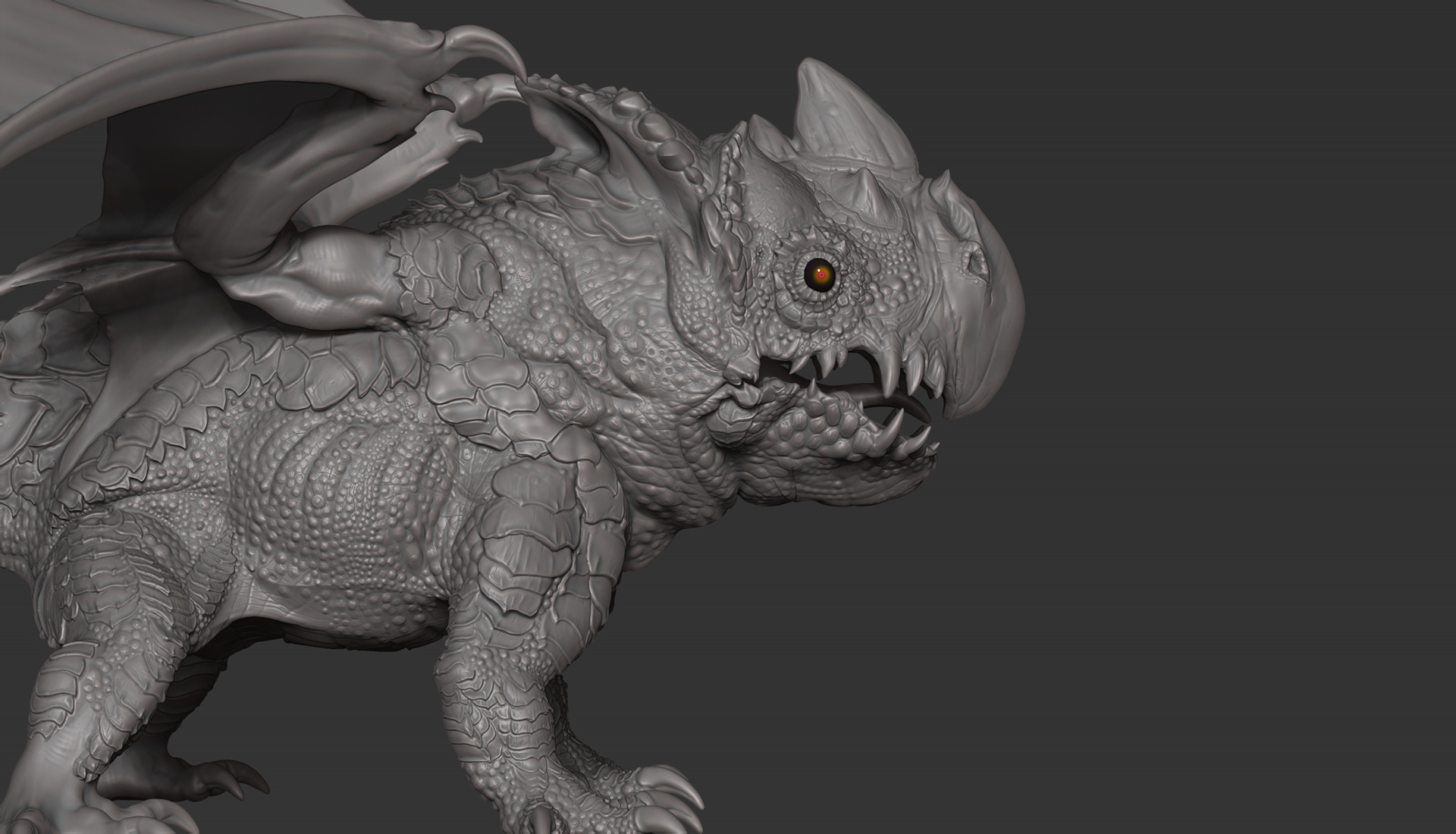Click the dragon's nostril
The width and height of the screenshot is (1456, 834).
point(974,263)
